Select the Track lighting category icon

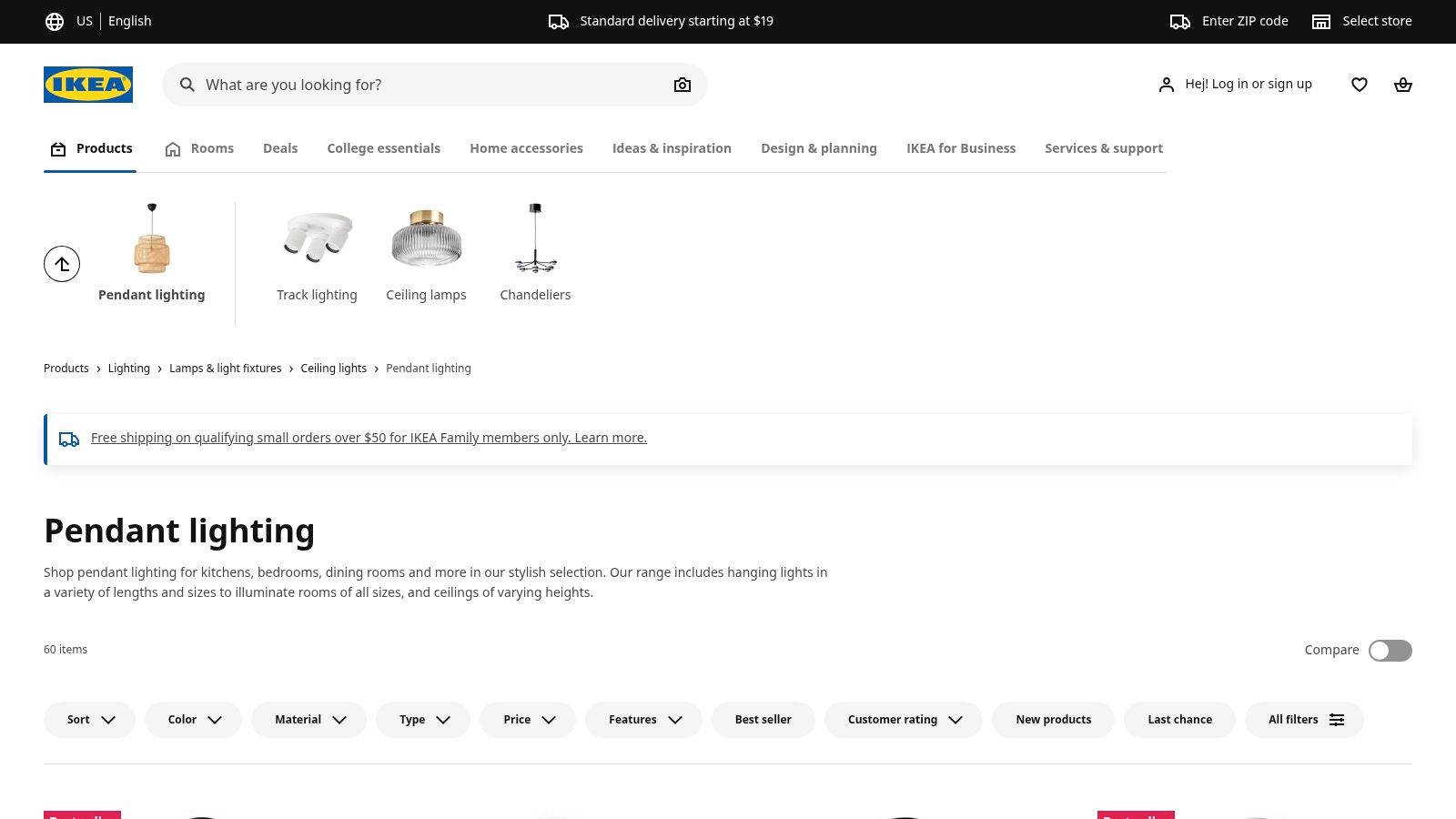click(x=317, y=238)
